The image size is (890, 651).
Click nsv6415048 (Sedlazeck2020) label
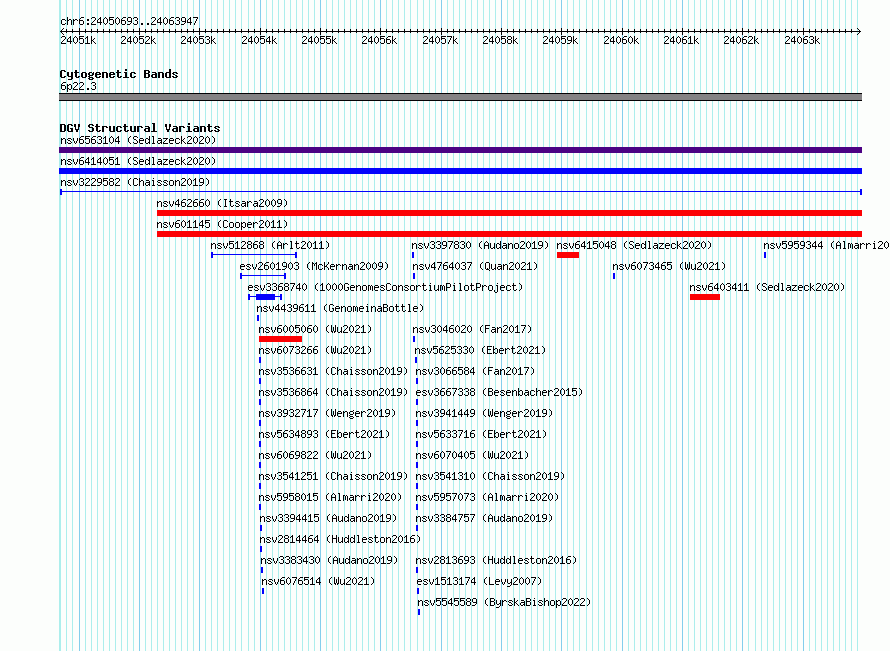(x=634, y=245)
